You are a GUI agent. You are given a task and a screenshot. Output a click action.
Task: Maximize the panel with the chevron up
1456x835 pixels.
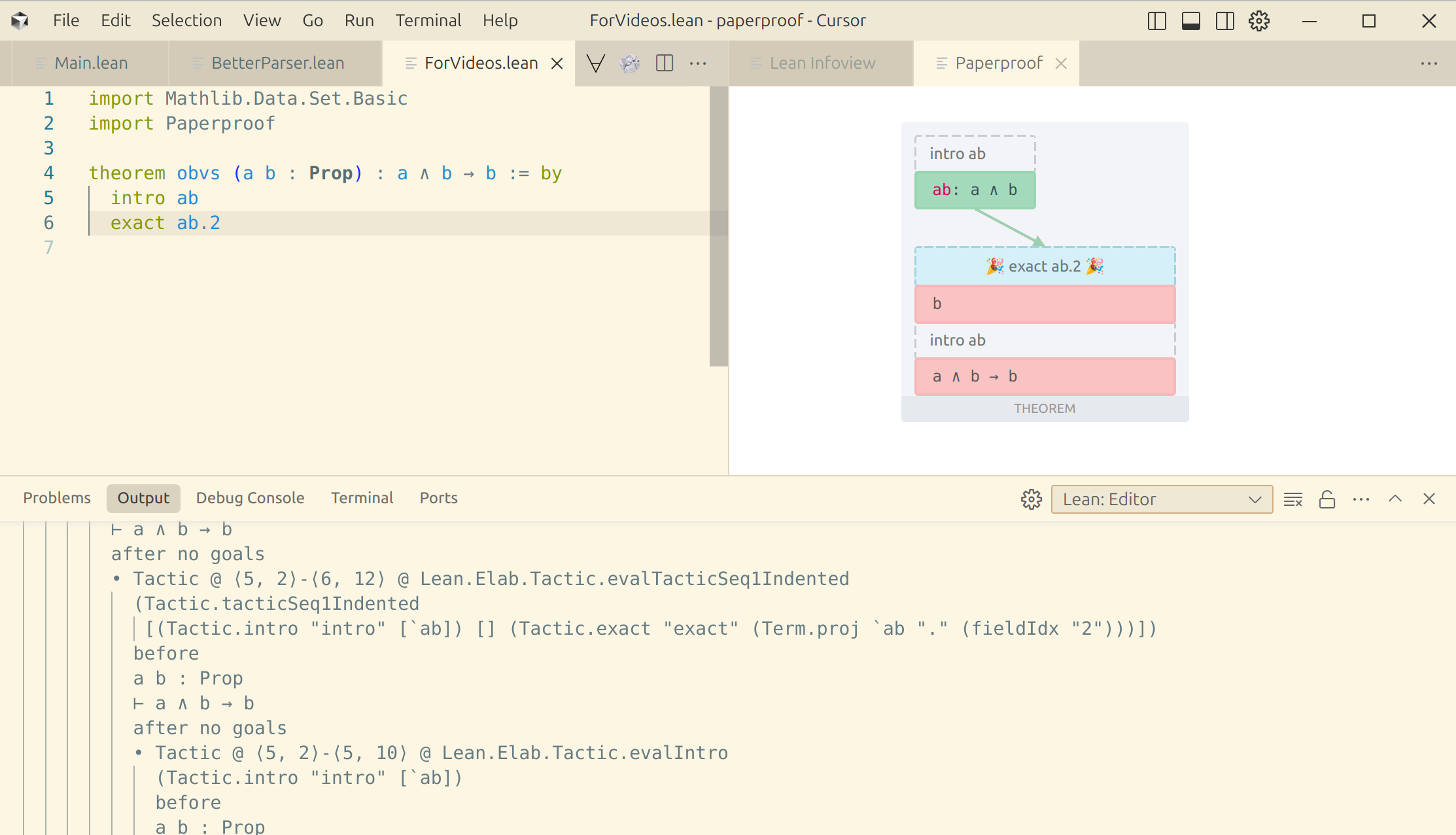click(1395, 499)
